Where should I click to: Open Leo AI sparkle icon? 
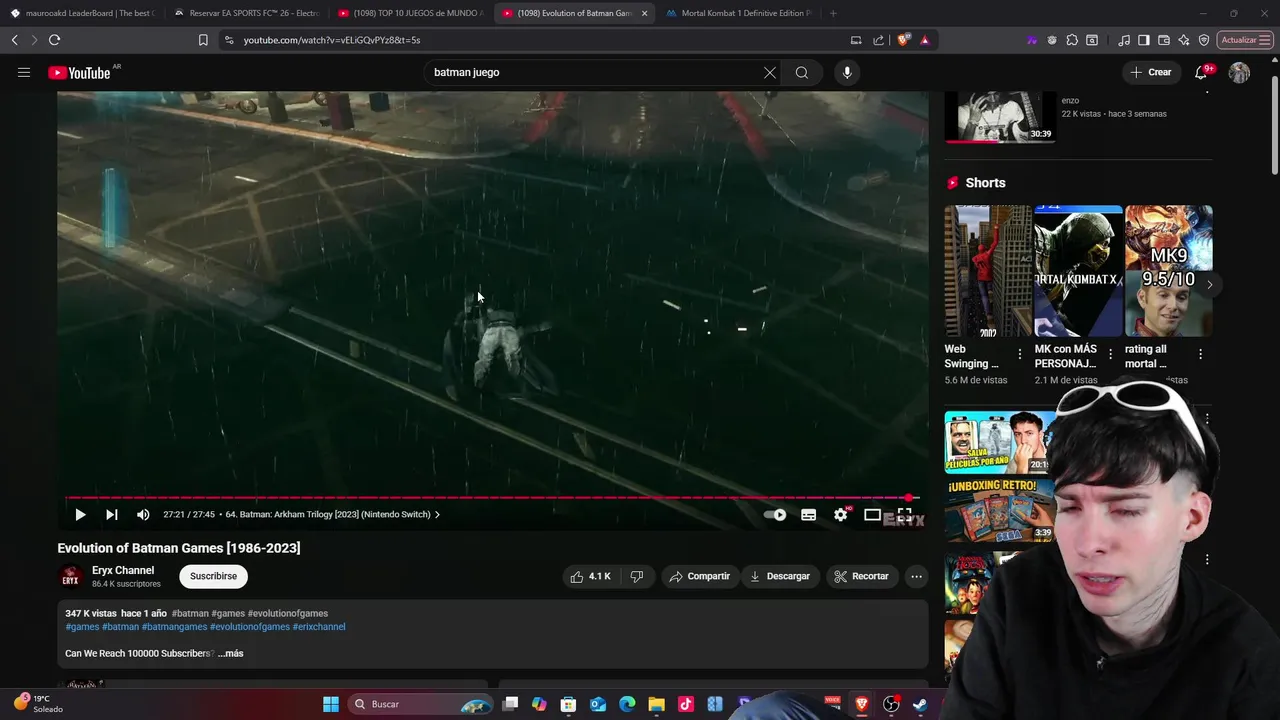tap(1184, 40)
